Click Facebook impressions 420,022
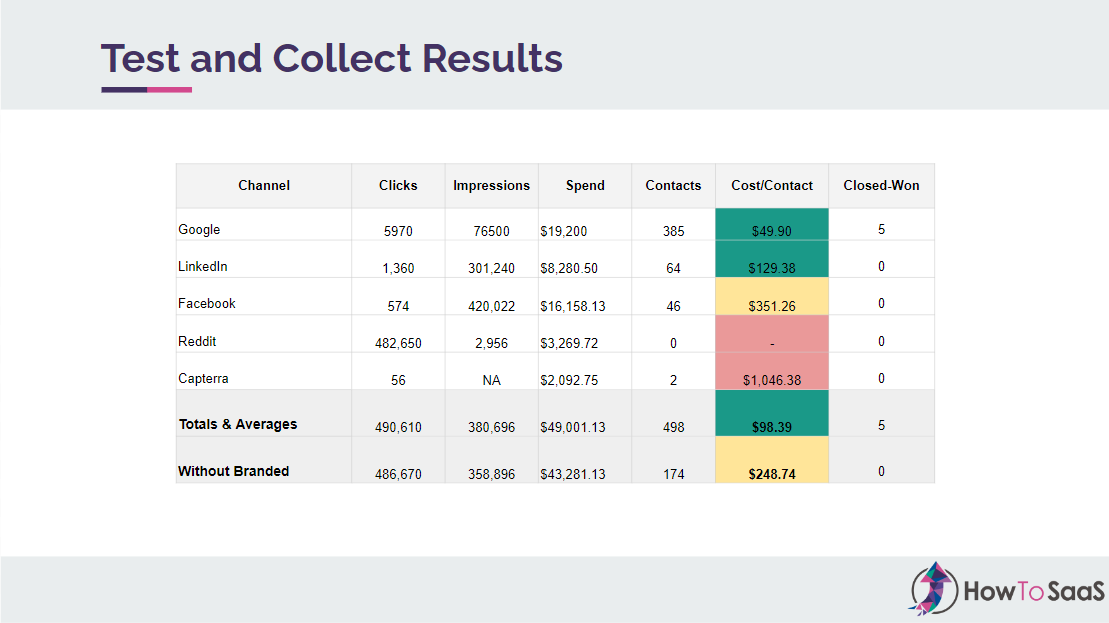Viewport: 1109px width, 623px height. pyautogui.click(x=492, y=306)
